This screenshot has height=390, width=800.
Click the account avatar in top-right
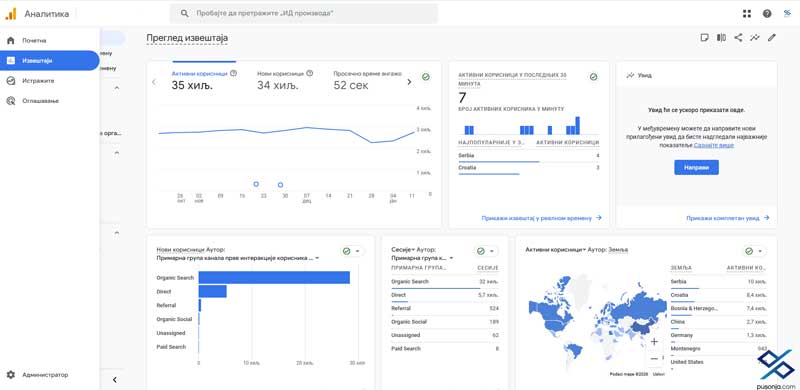787,14
